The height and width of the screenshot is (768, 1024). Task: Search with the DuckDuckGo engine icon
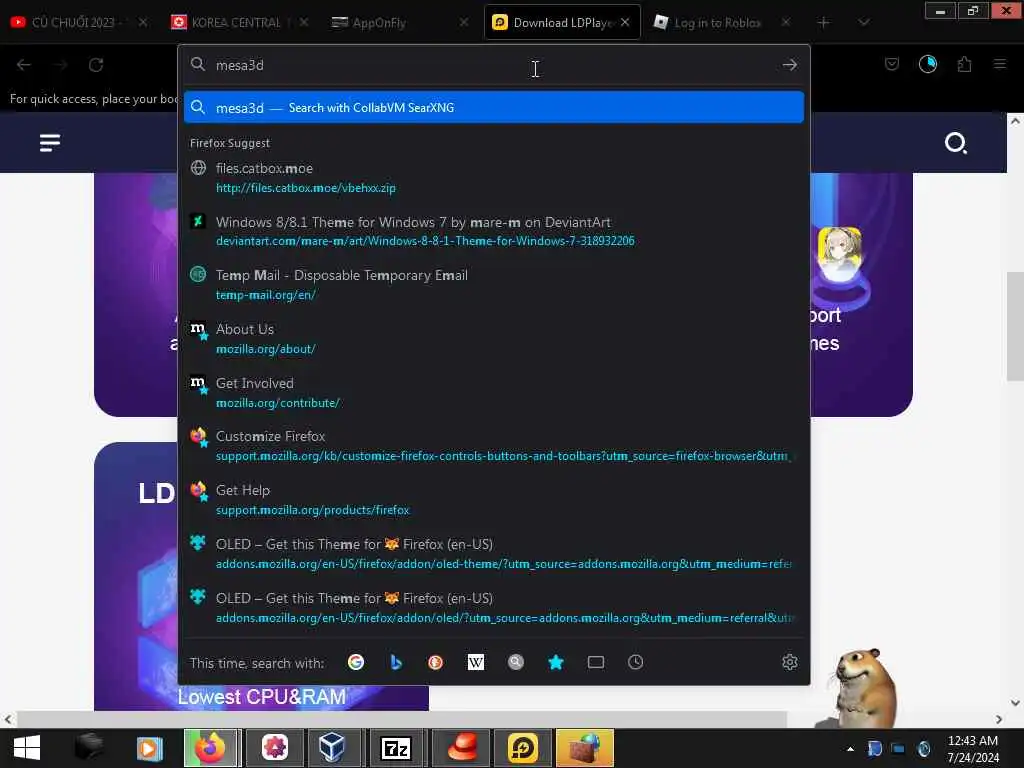point(436,662)
